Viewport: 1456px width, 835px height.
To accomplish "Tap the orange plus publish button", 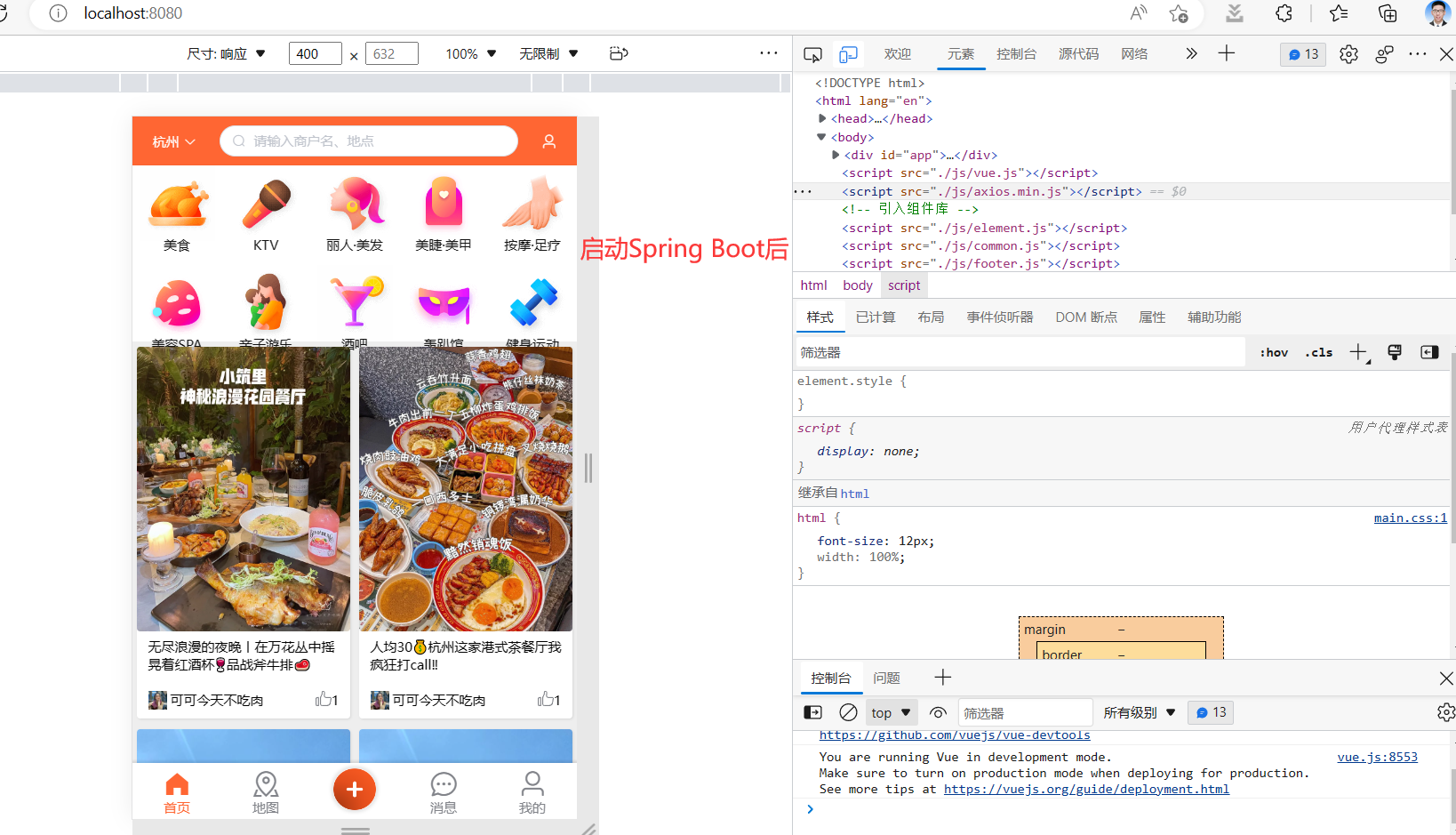I will point(355,790).
